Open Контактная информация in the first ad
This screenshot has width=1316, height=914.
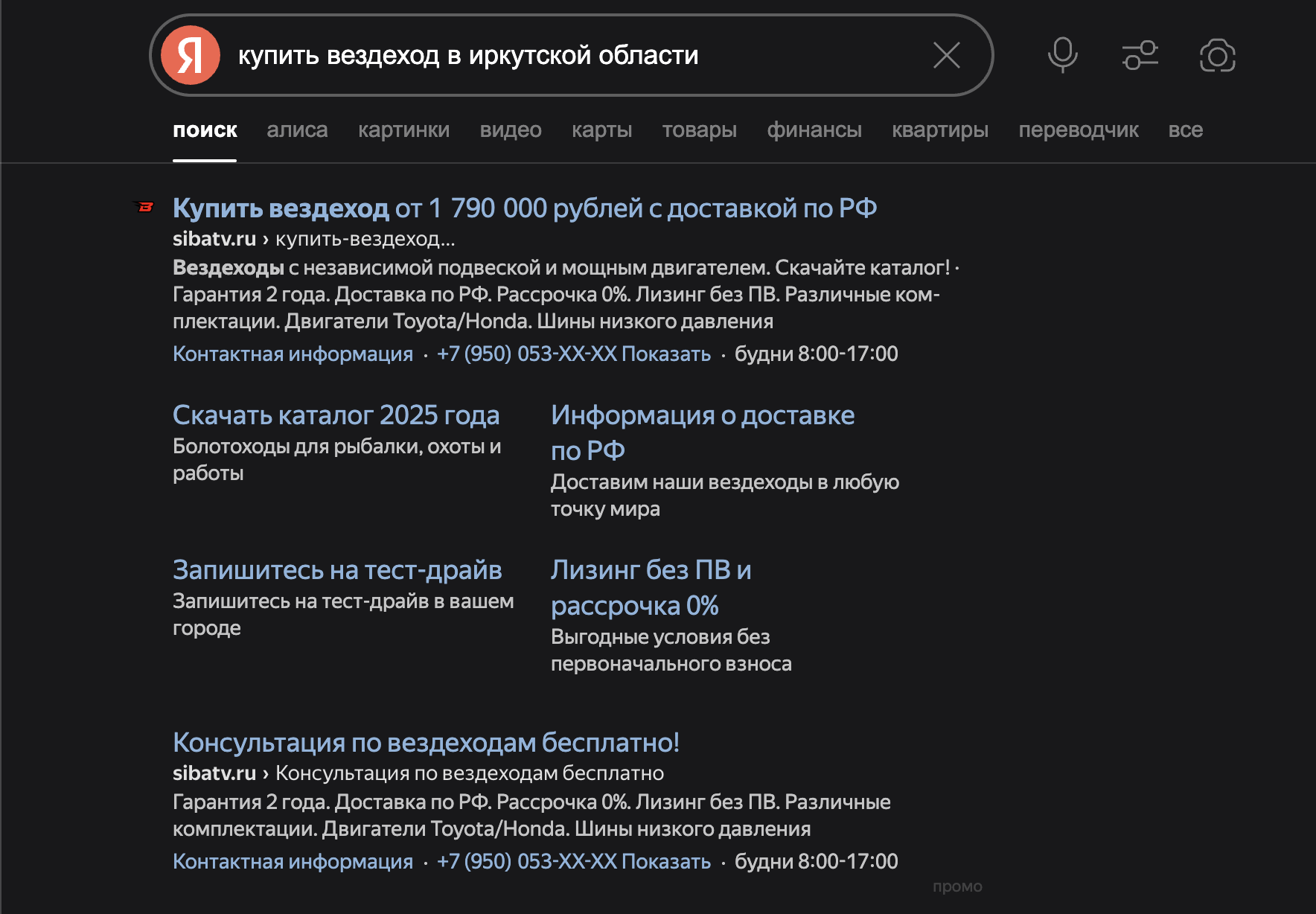[293, 354]
